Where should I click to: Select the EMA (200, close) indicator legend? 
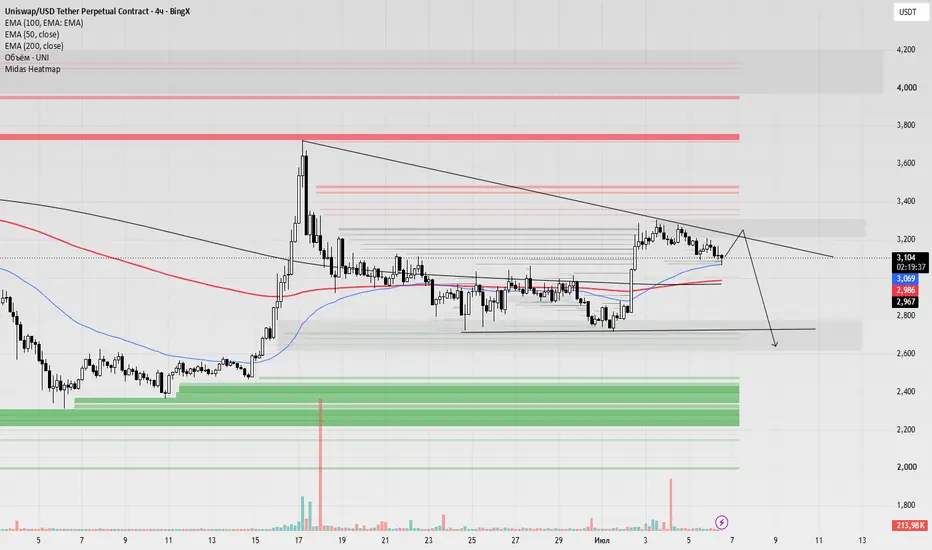(34, 46)
